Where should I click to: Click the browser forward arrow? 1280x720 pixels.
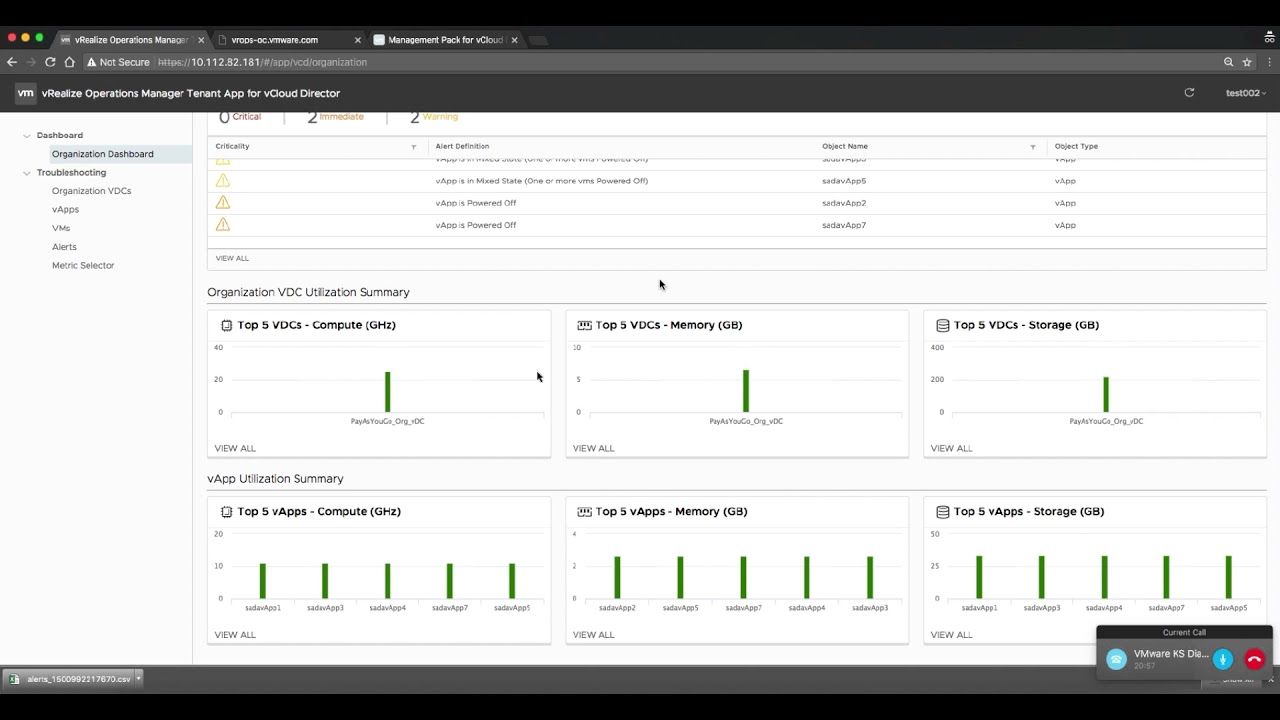(x=31, y=62)
